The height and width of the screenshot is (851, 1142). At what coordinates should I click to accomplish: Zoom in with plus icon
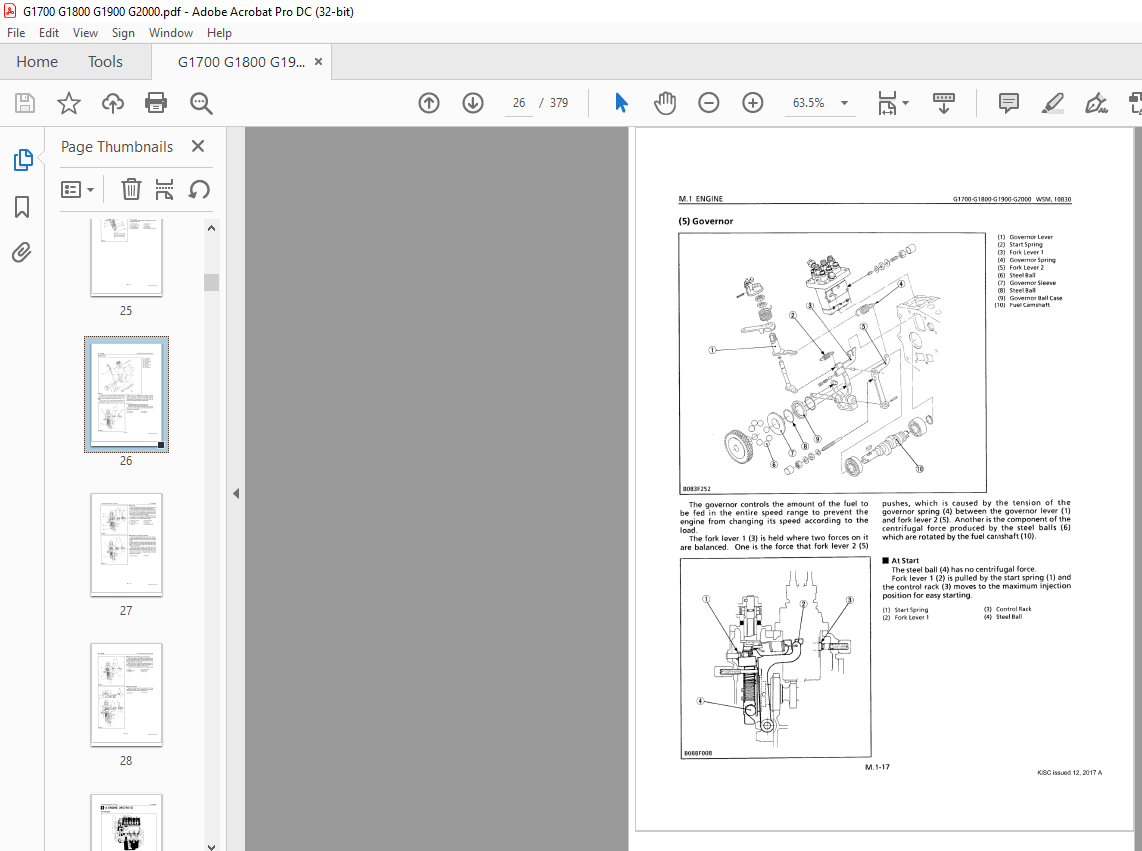pyautogui.click(x=752, y=103)
